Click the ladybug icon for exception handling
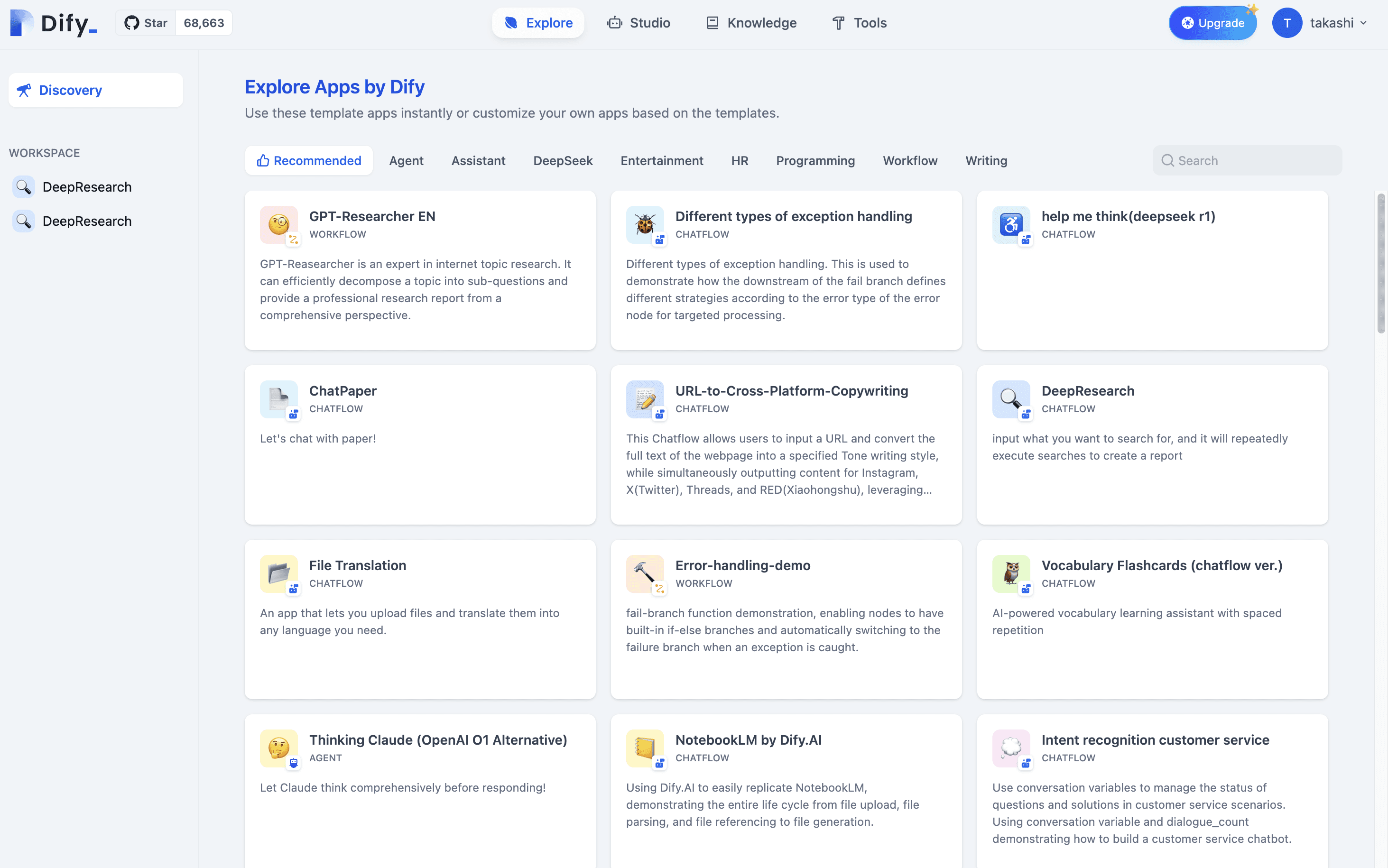 point(645,224)
